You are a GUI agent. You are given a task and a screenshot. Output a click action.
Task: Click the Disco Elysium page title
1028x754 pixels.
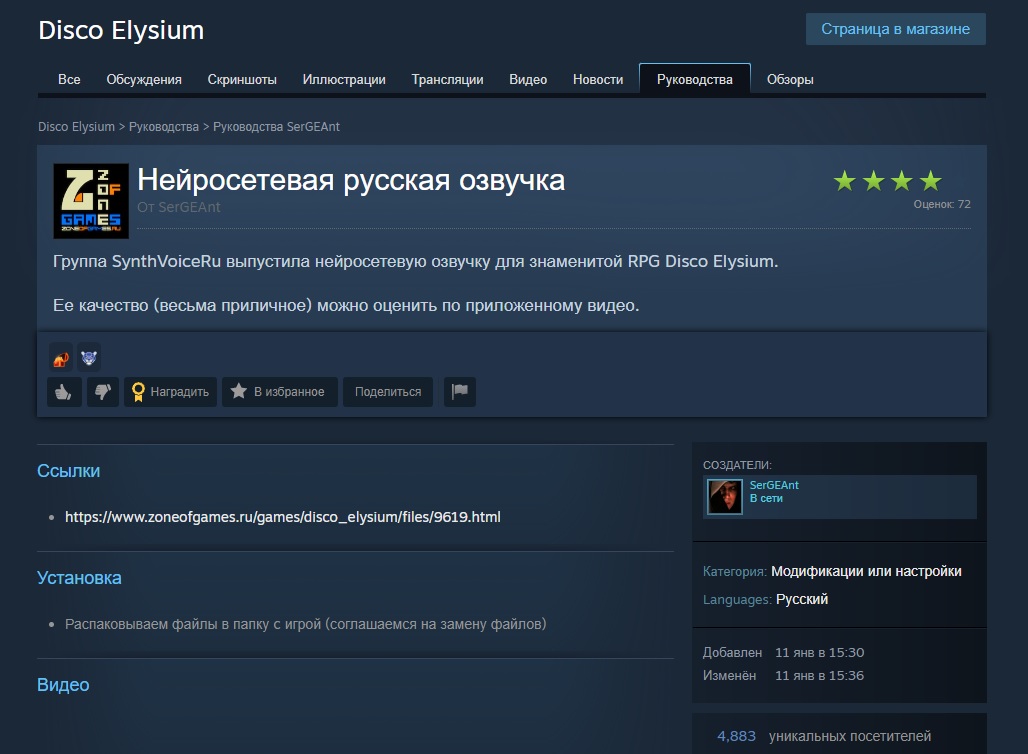click(121, 30)
